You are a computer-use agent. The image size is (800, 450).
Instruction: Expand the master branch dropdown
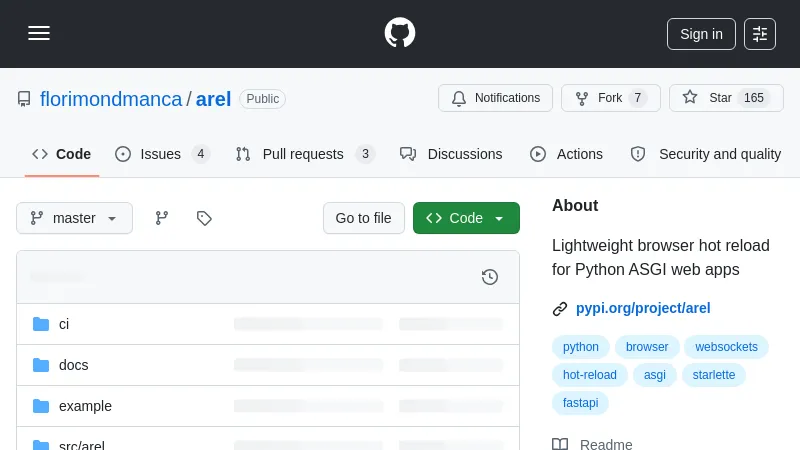pos(74,218)
